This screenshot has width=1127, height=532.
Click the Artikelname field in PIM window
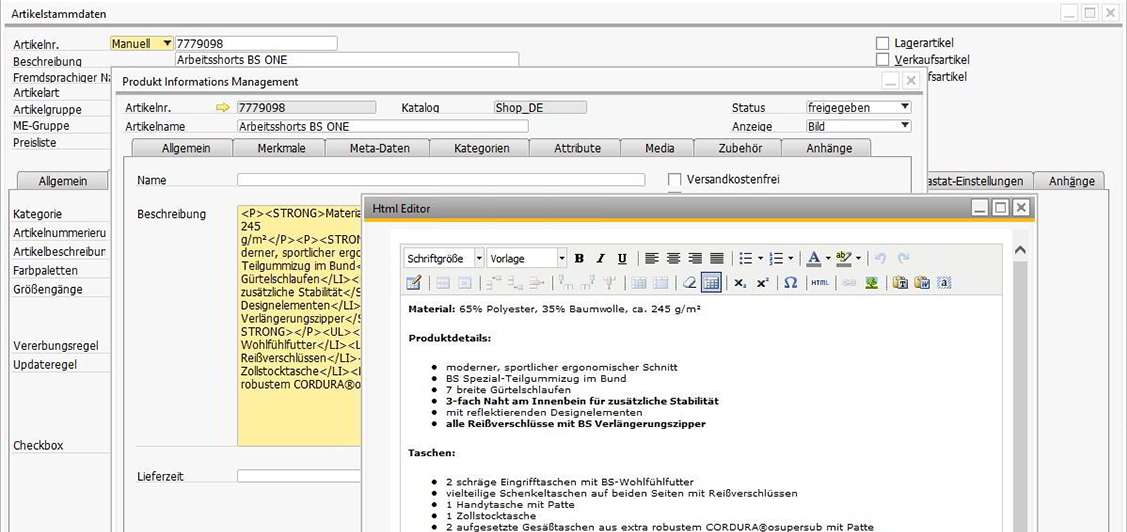[x=382, y=127]
